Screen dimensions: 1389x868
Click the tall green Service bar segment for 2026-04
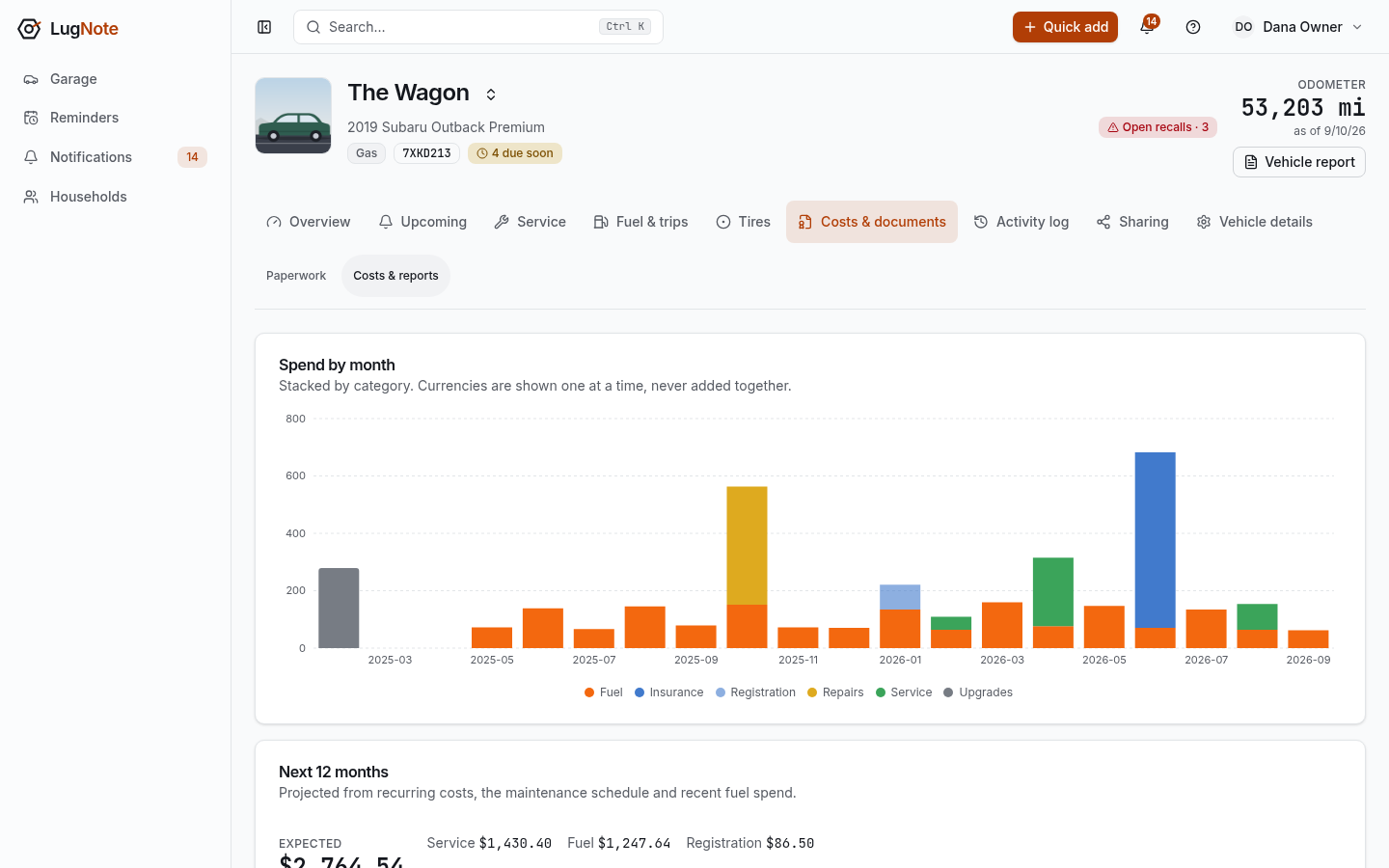[1053, 592]
